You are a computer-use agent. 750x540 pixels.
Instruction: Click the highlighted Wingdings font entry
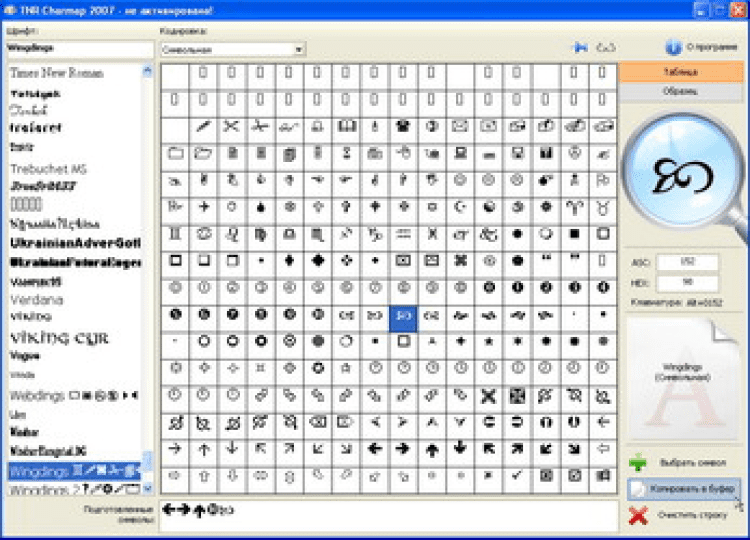[74, 471]
